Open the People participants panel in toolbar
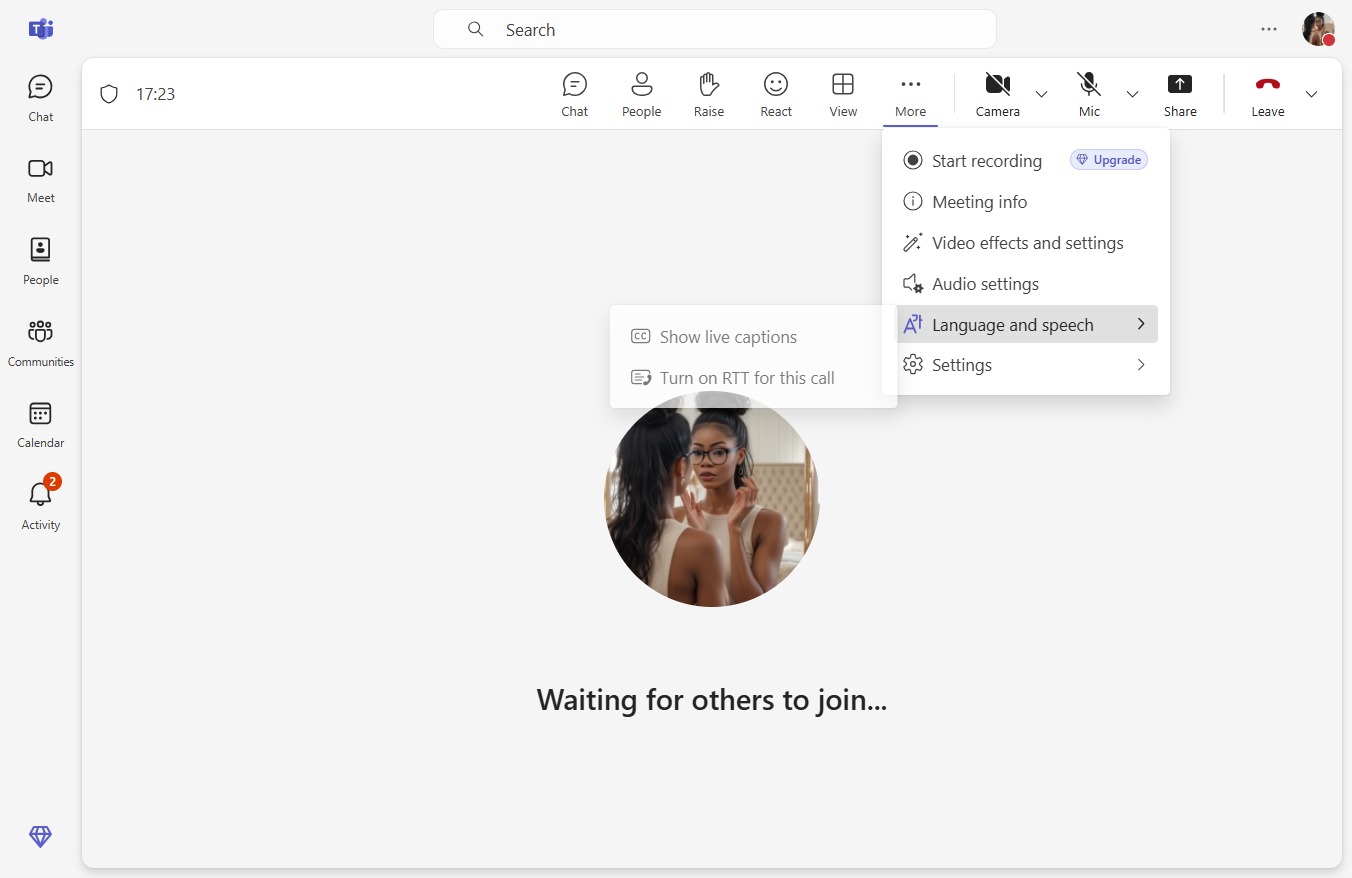Image resolution: width=1352 pixels, height=878 pixels. (641, 95)
